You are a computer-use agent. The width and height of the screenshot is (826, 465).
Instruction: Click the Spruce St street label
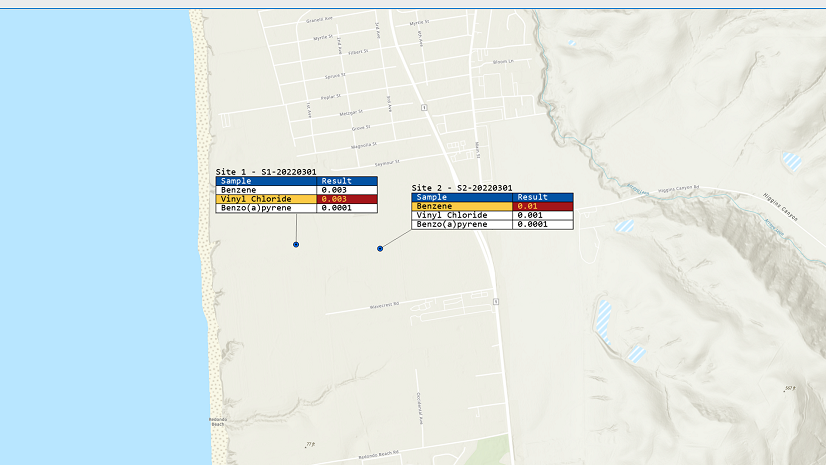click(335, 76)
